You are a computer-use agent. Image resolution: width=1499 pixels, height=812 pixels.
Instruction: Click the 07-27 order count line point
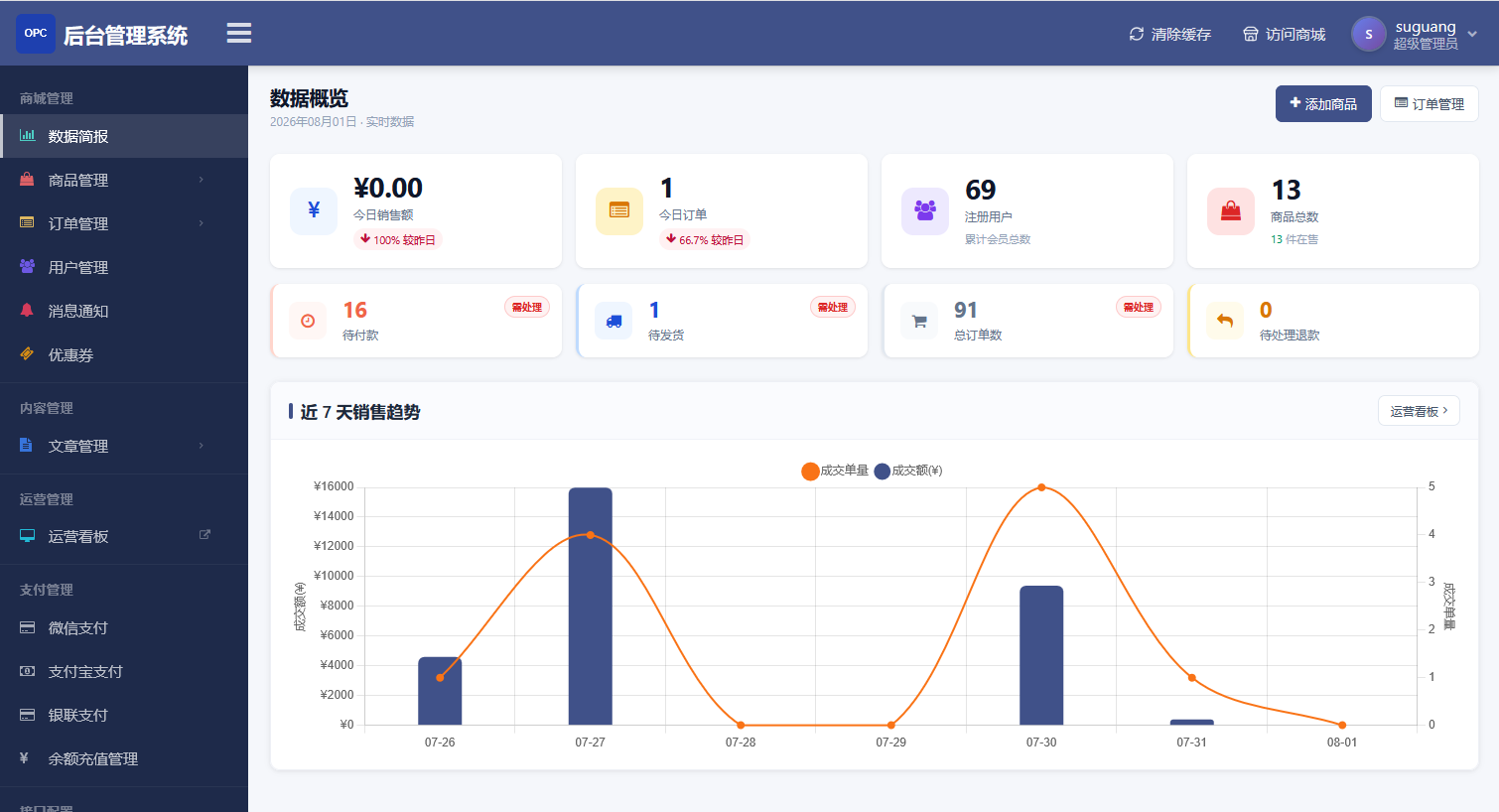point(591,535)
